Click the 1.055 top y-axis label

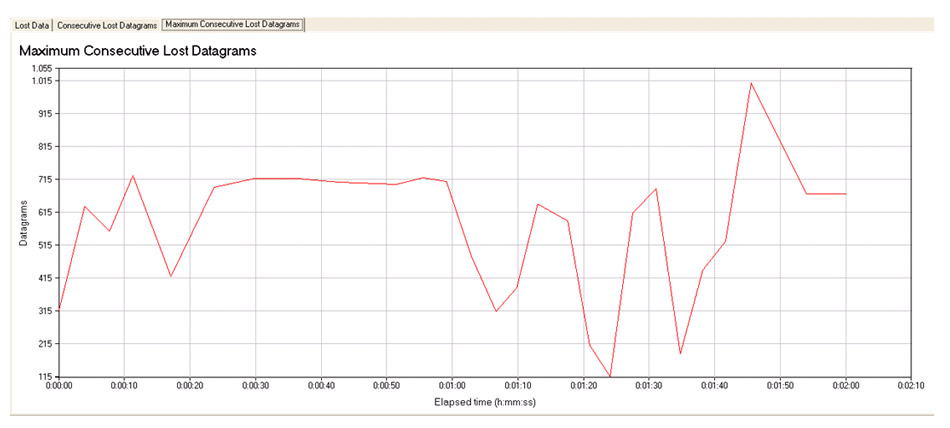tap(43, 69)
